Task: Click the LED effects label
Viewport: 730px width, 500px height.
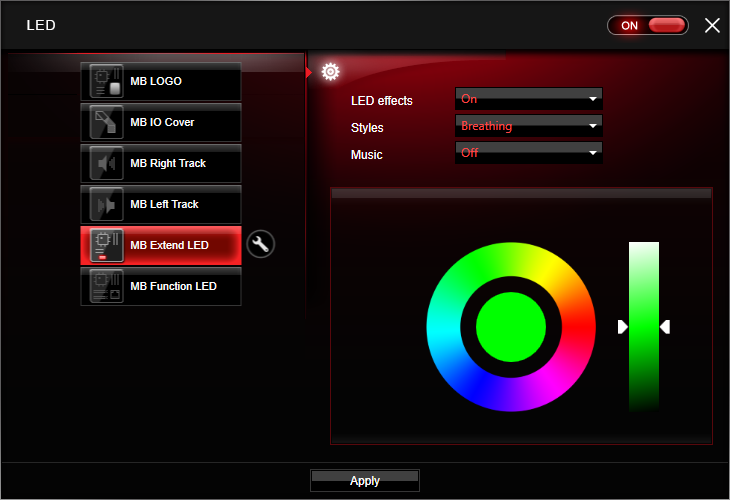Action: 382,101
